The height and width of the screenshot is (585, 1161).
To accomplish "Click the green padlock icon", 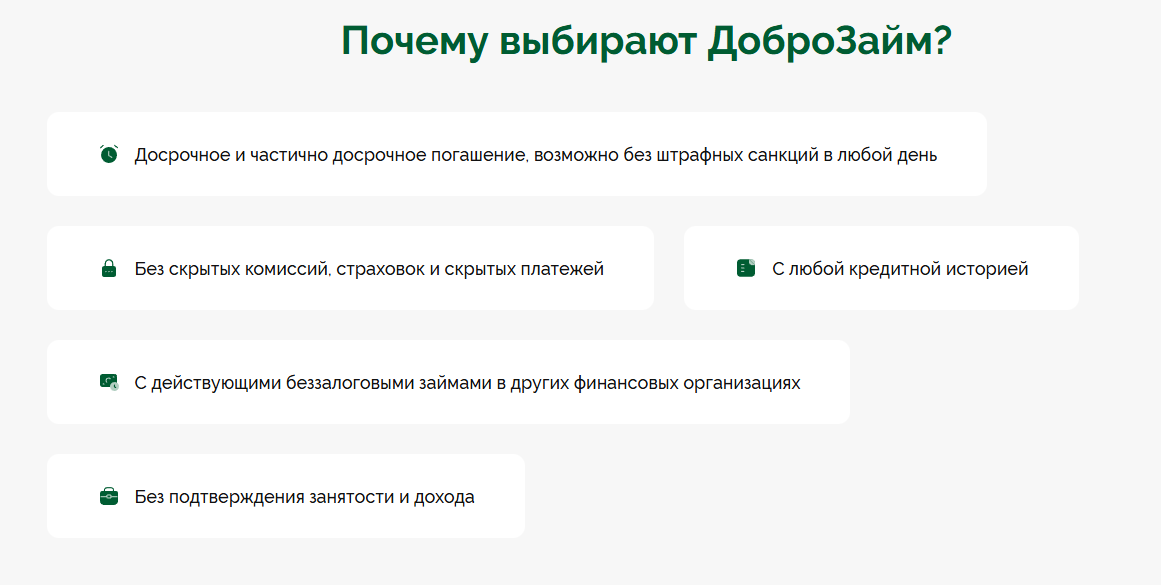I will (109, 268).
